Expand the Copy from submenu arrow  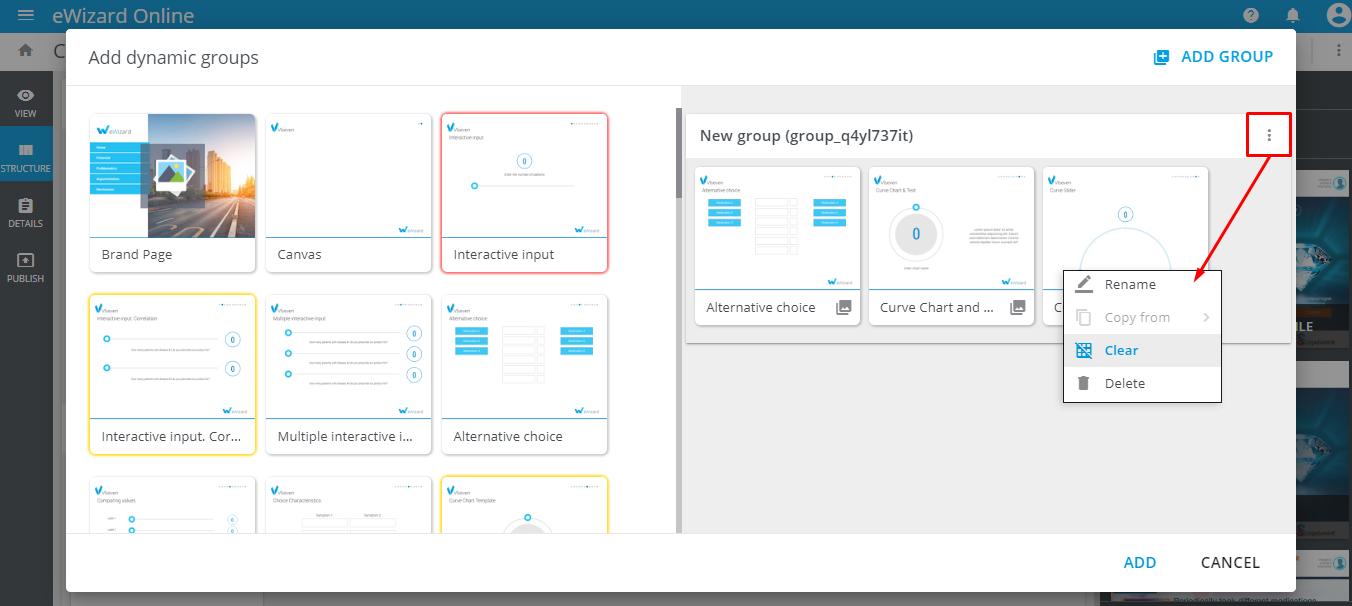[1206, 318]
